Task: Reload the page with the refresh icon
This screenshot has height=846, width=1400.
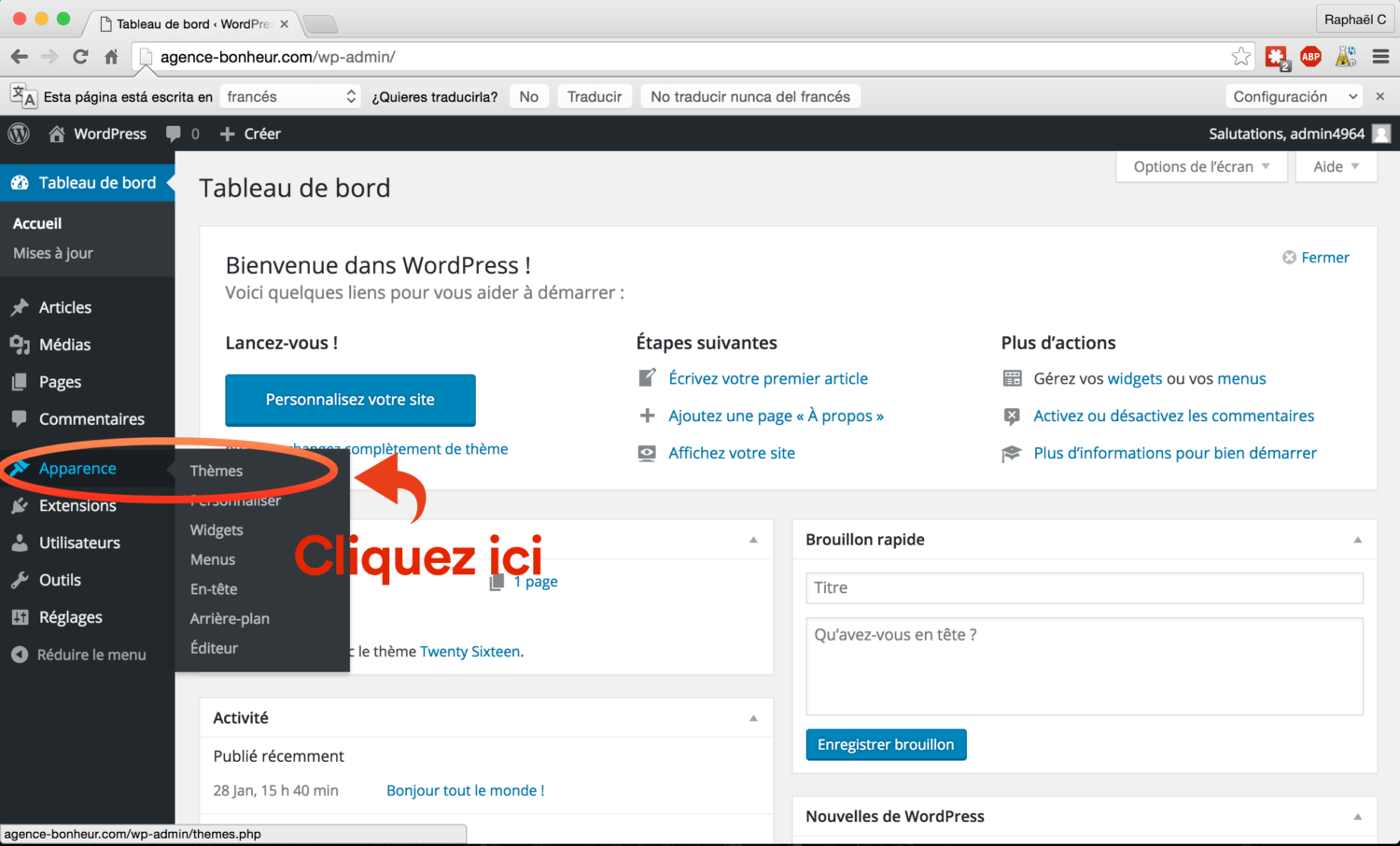Action: point(80,57)
